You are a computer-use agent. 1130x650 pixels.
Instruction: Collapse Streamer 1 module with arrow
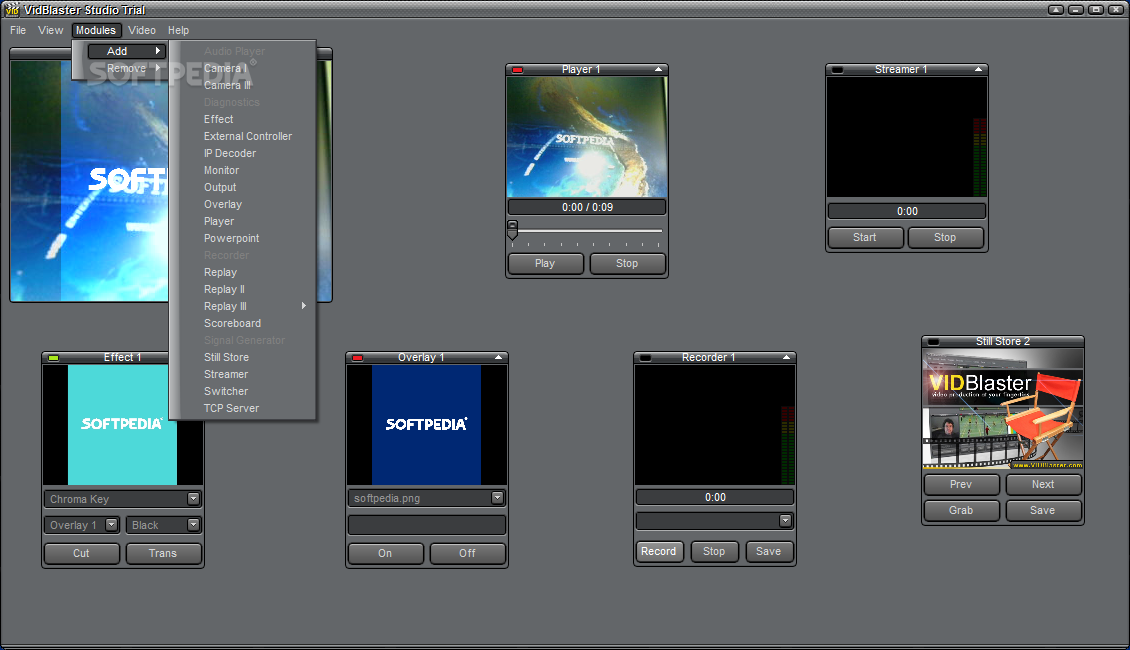(x=978, y=69)
